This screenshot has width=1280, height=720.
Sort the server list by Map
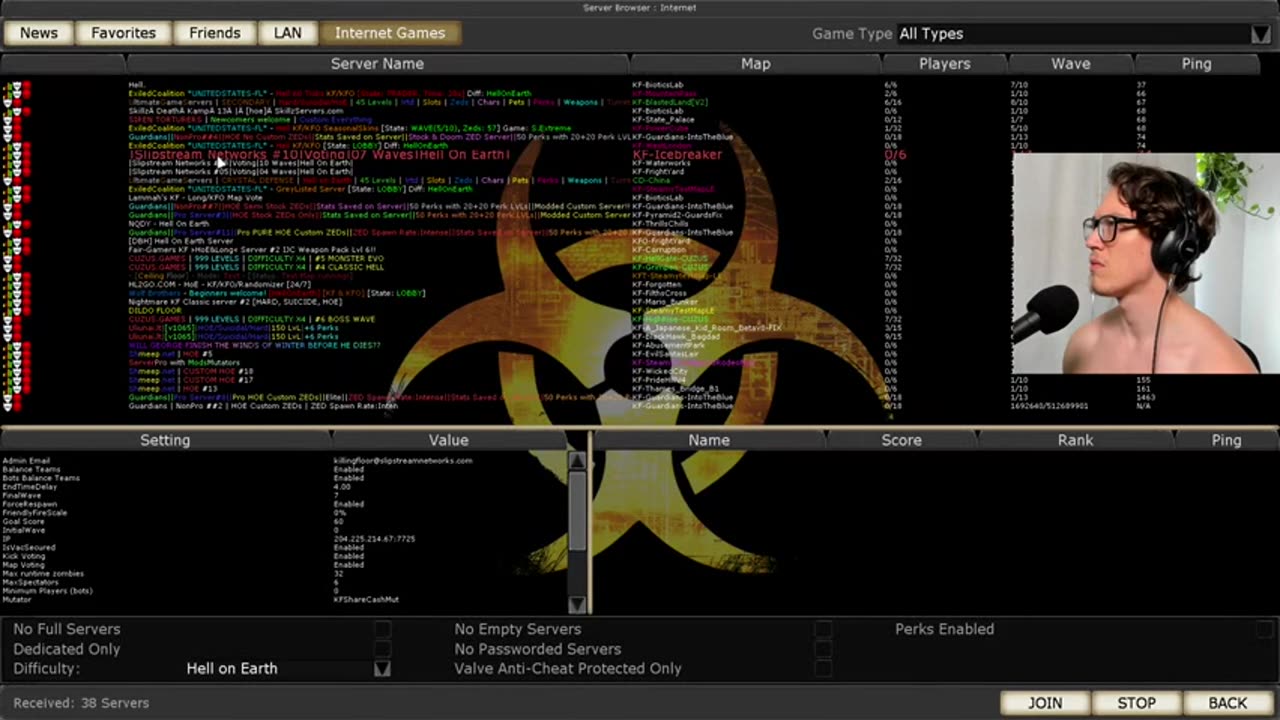click(755, 64)
